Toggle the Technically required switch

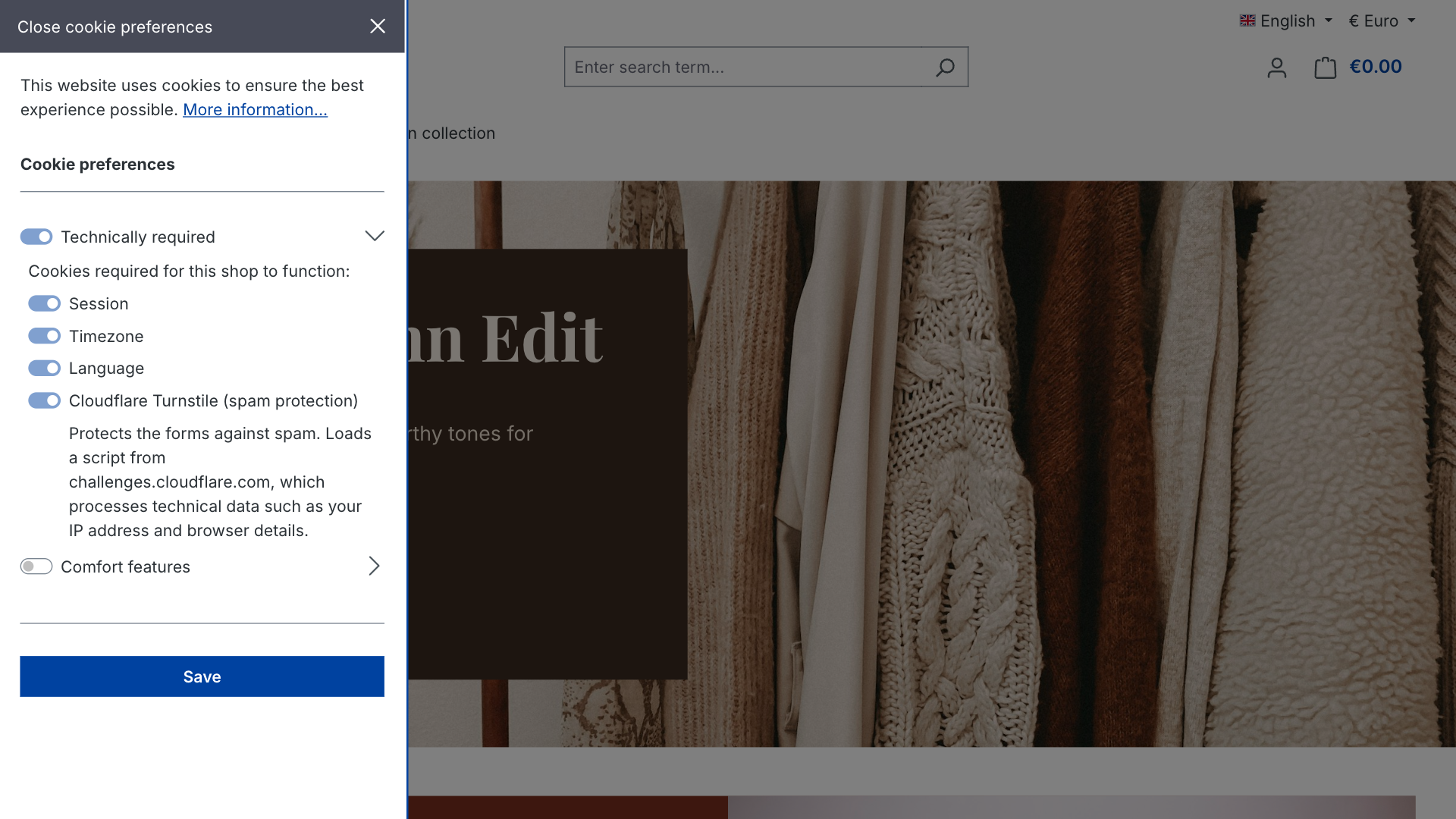point(36,237)
